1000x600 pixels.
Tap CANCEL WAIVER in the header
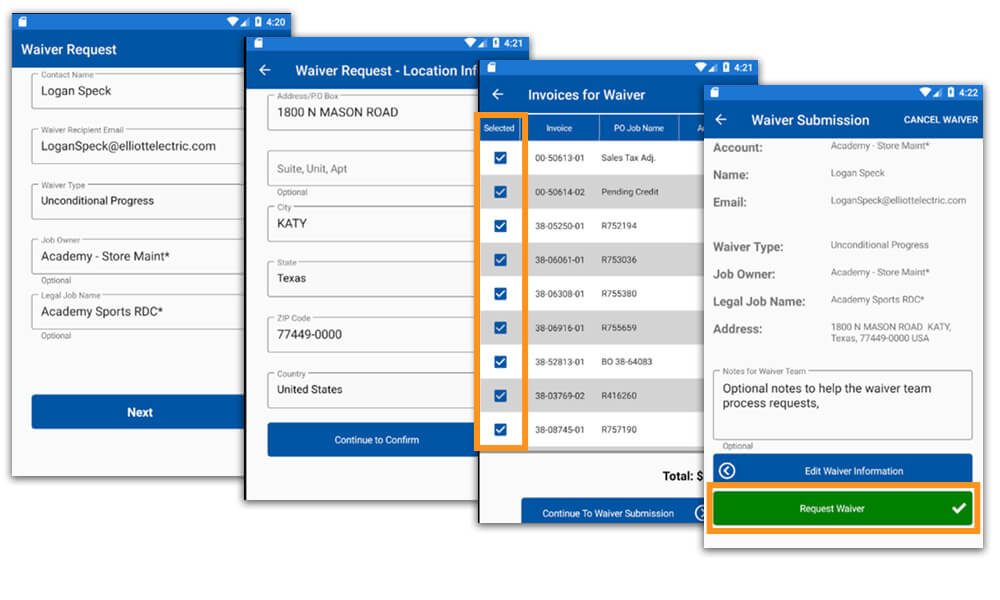[x=940, y=120]
